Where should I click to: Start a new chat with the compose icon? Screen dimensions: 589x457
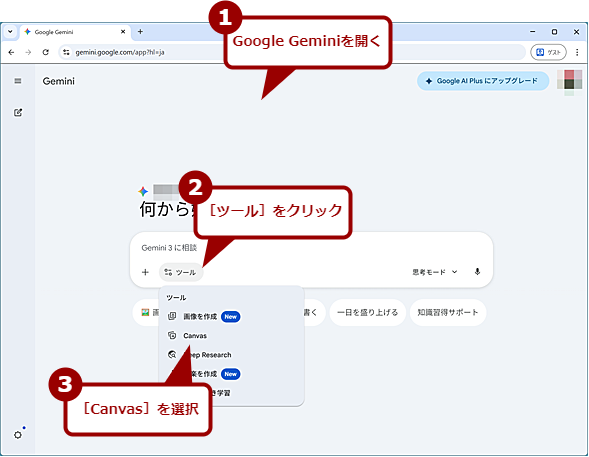coord(18,112)
